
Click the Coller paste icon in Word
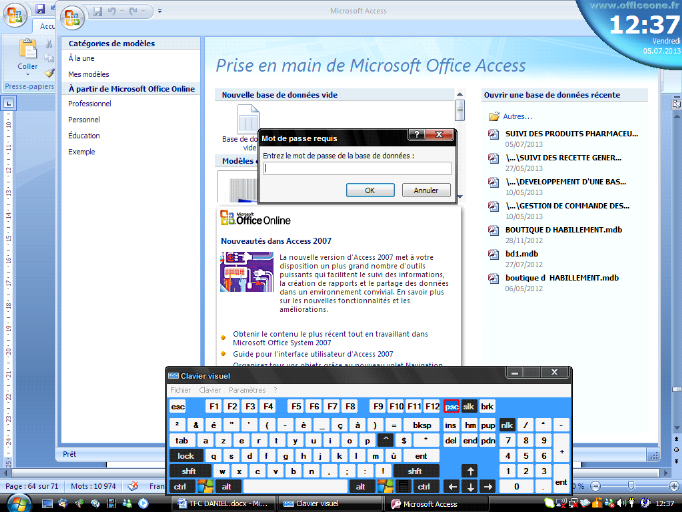(x=28, y=49)
